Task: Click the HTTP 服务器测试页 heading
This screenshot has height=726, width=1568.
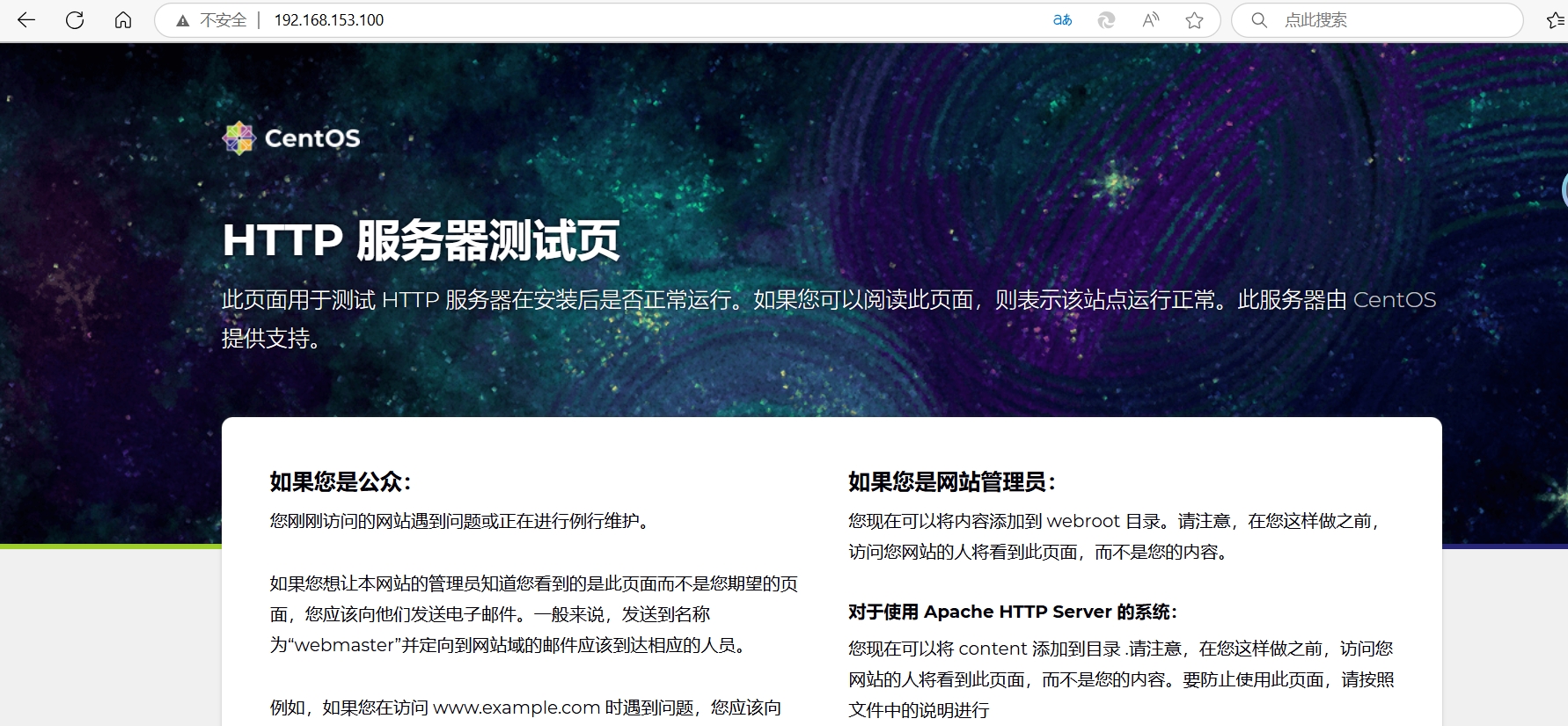Action: (421, 240)
